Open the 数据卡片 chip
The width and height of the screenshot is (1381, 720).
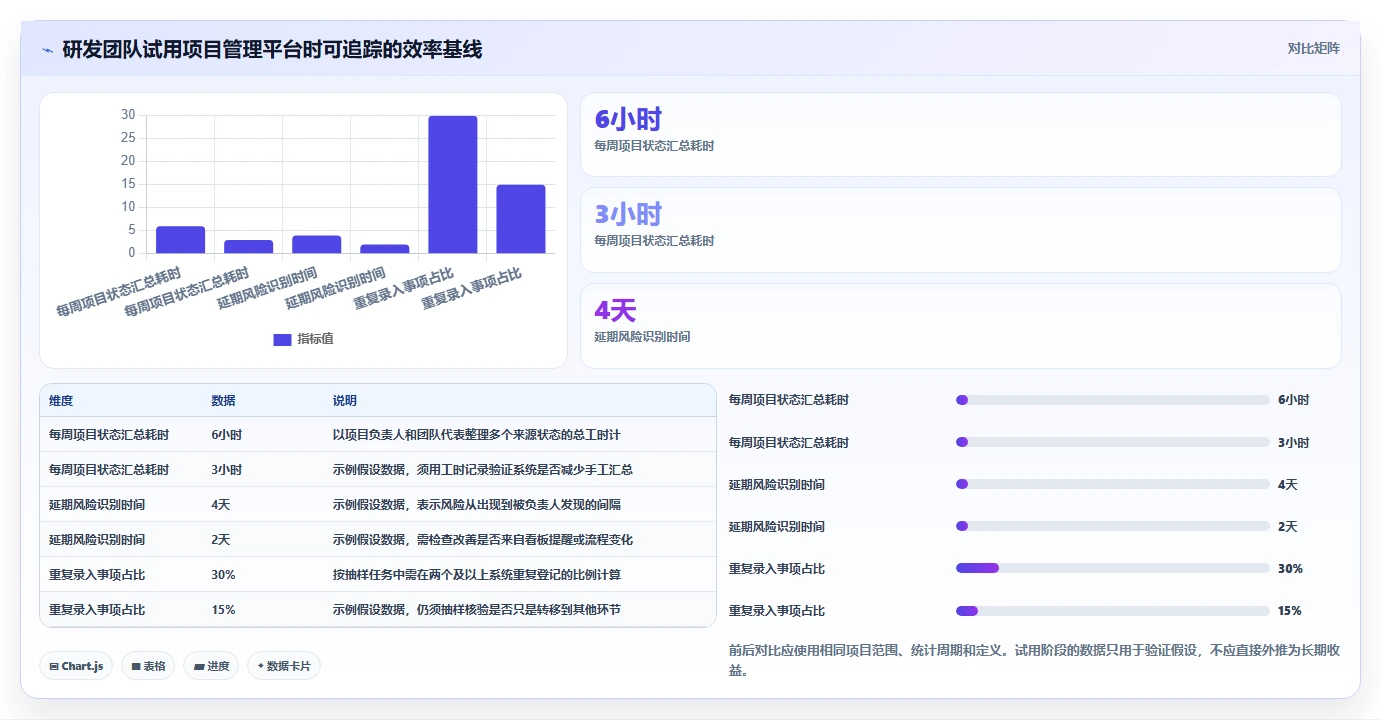click(284, 666)
